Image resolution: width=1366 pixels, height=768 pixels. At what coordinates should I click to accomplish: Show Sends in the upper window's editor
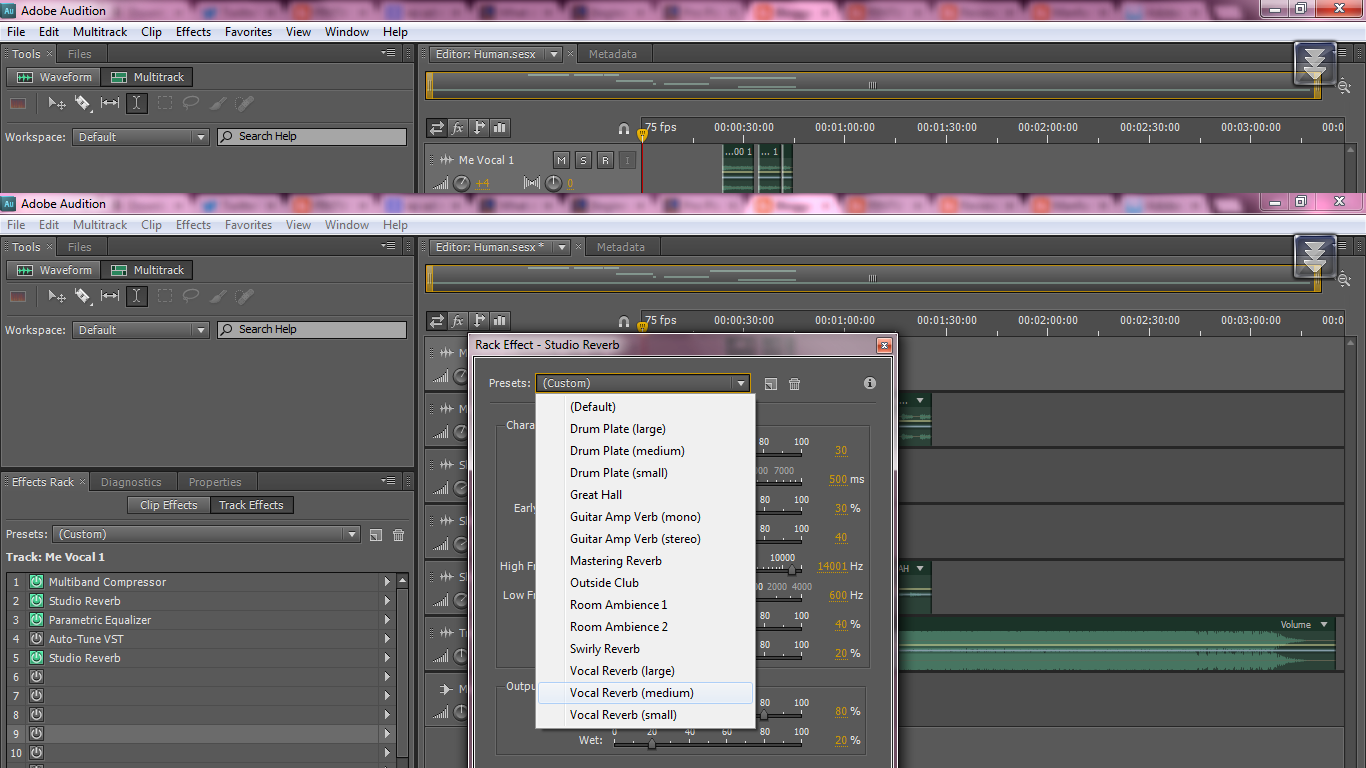pyautogui.click(x=479, y=128)
